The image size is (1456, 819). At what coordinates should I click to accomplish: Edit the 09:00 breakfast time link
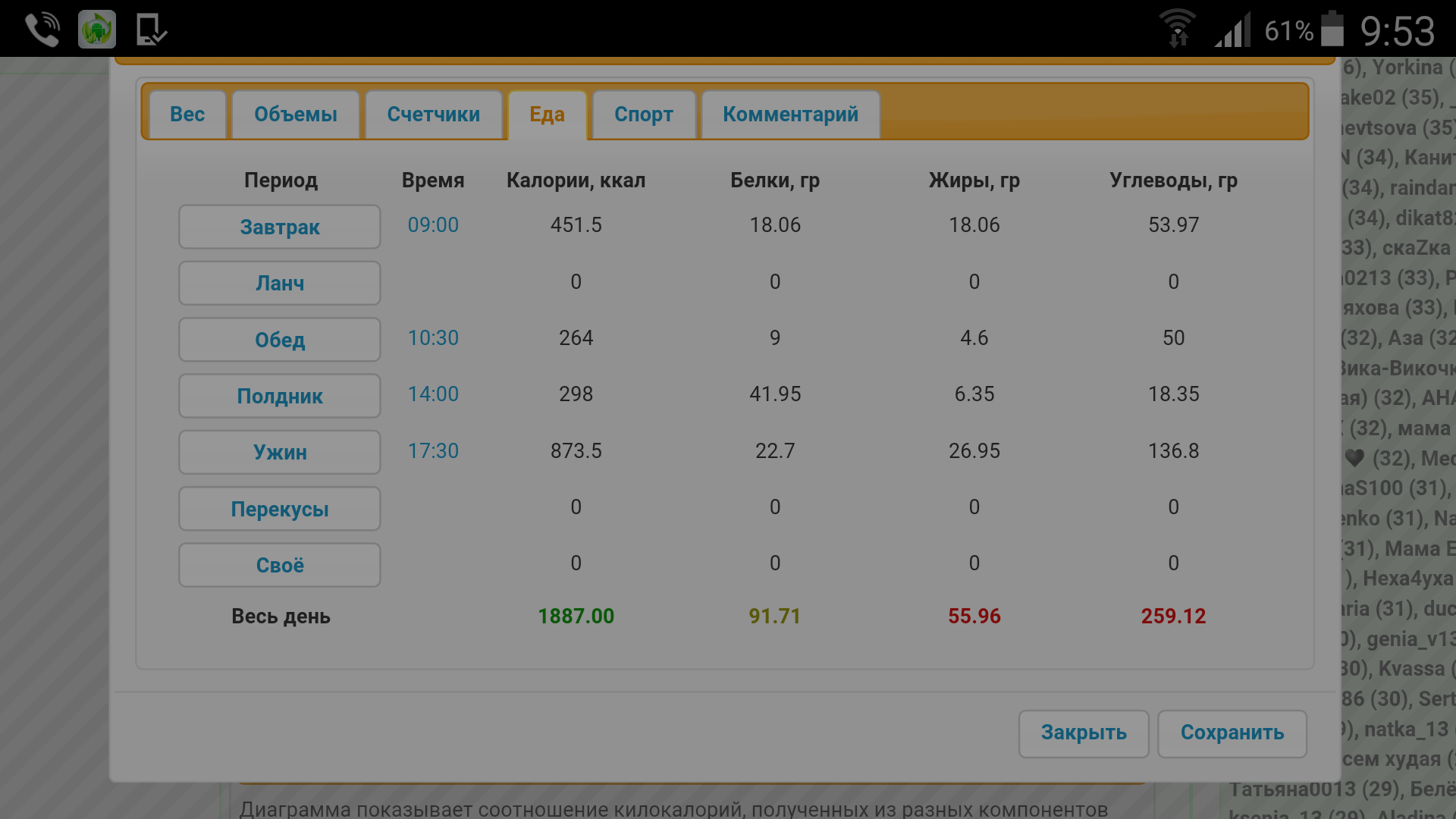[x=433, y=225]
